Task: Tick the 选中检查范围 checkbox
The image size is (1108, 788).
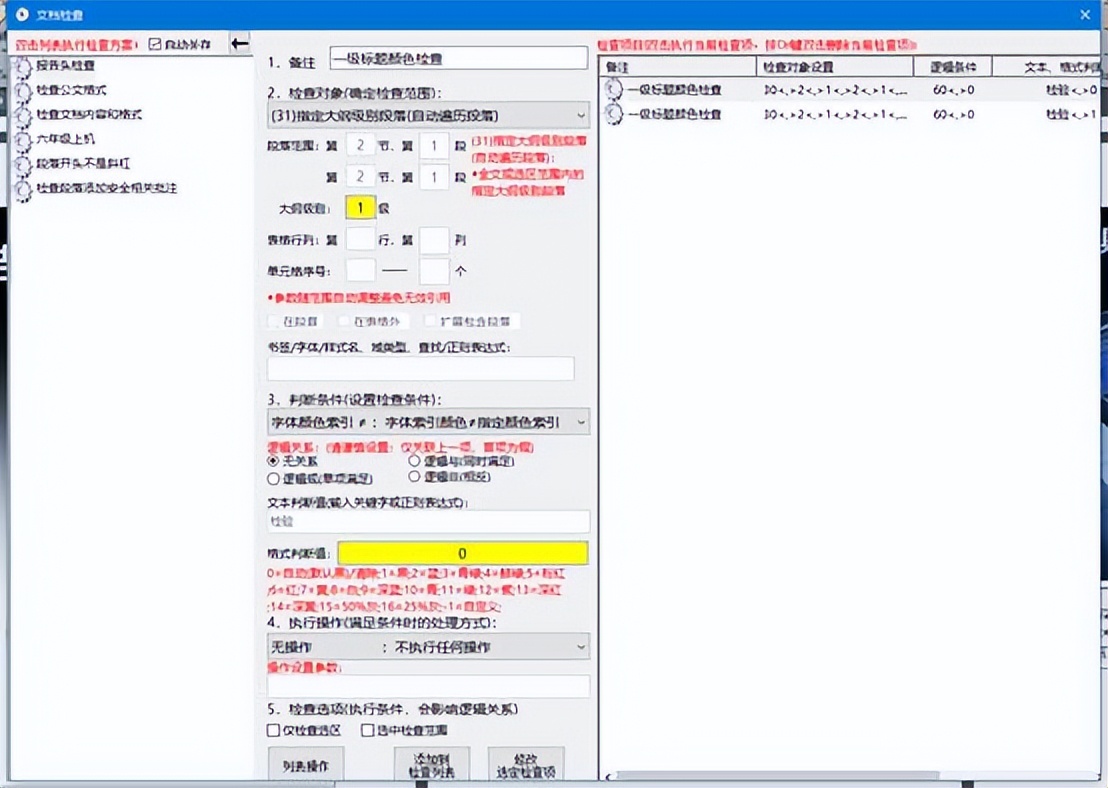Action: click(367, 730)
